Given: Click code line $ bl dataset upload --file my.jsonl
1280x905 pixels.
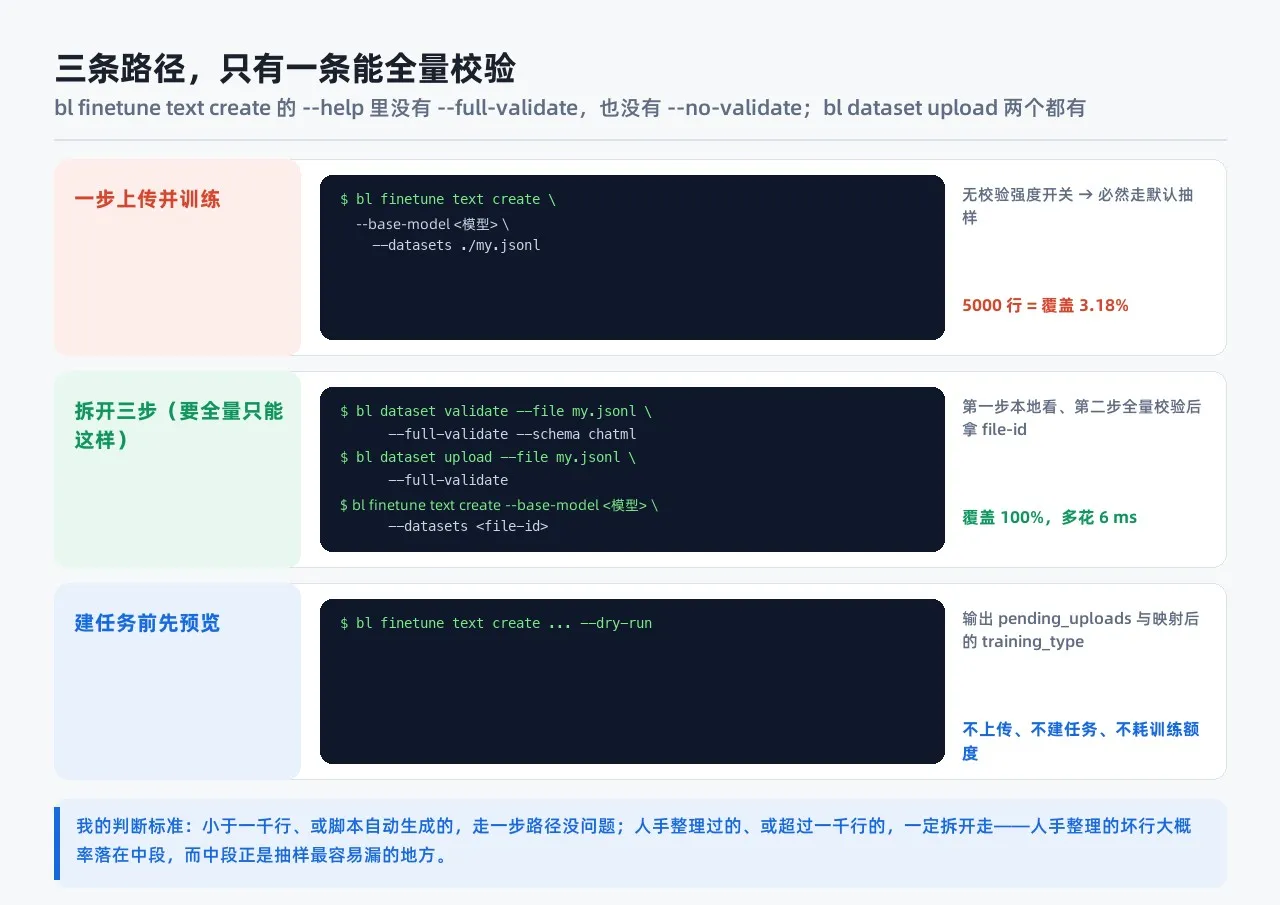Looking at the screenshot, I should (x=488, y=457).
